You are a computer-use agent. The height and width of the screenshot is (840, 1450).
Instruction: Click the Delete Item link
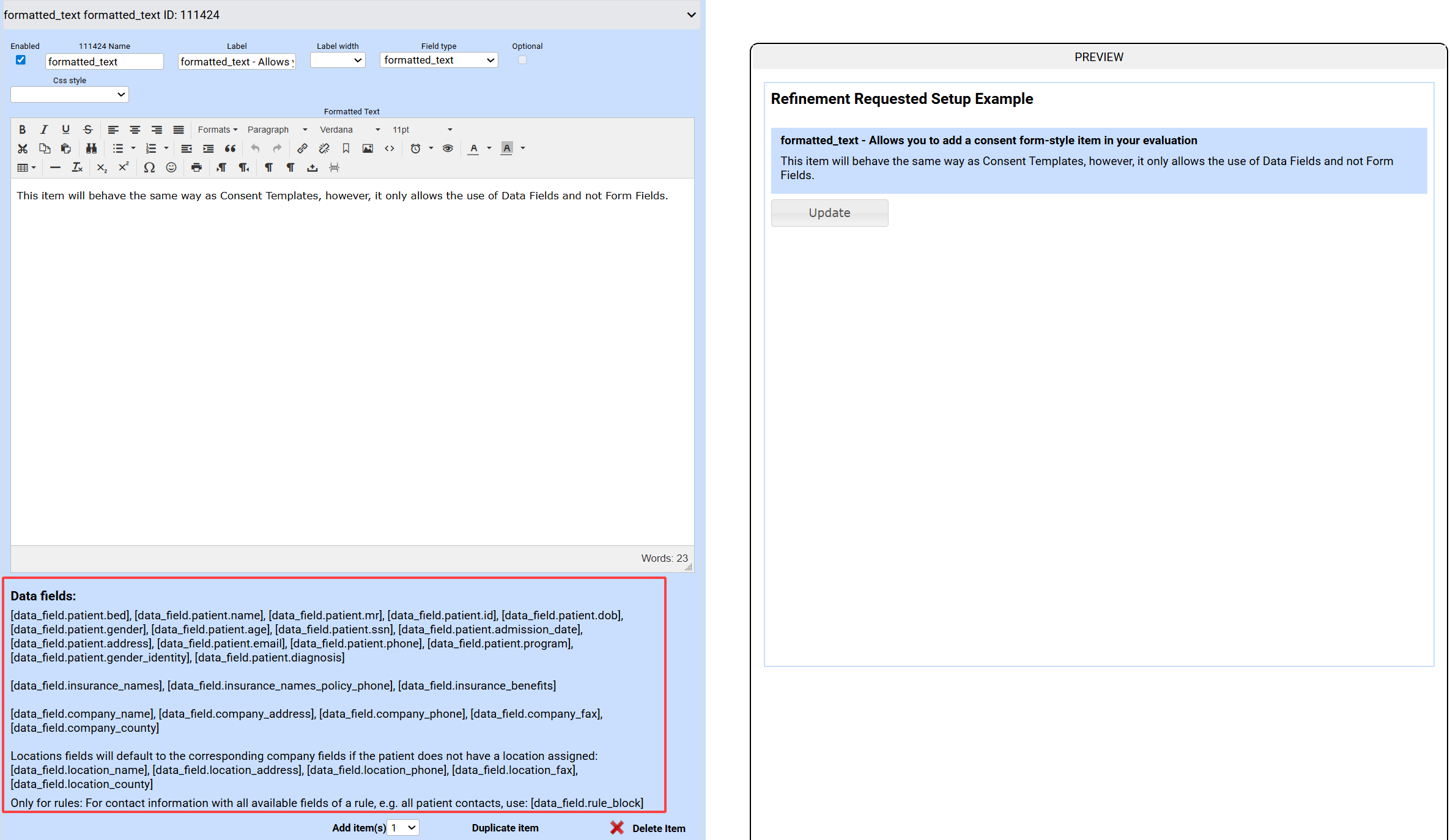(658, 828)
